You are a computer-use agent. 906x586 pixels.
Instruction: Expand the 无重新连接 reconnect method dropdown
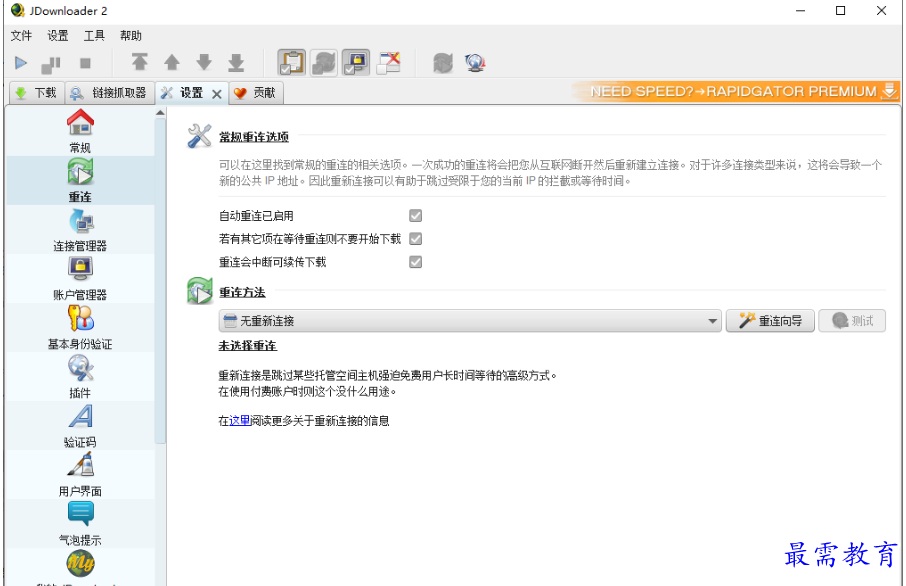click(x=470, y=321)
